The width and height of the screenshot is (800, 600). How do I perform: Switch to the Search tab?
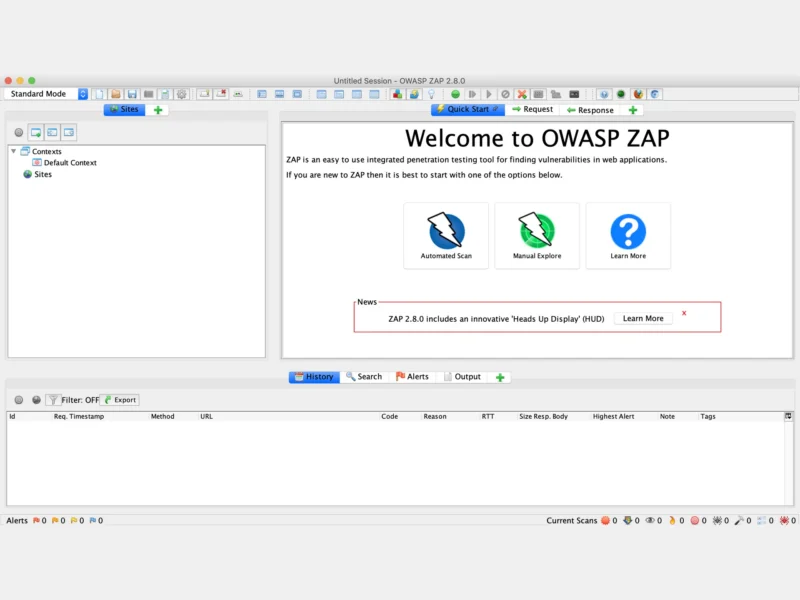[364, 377]
